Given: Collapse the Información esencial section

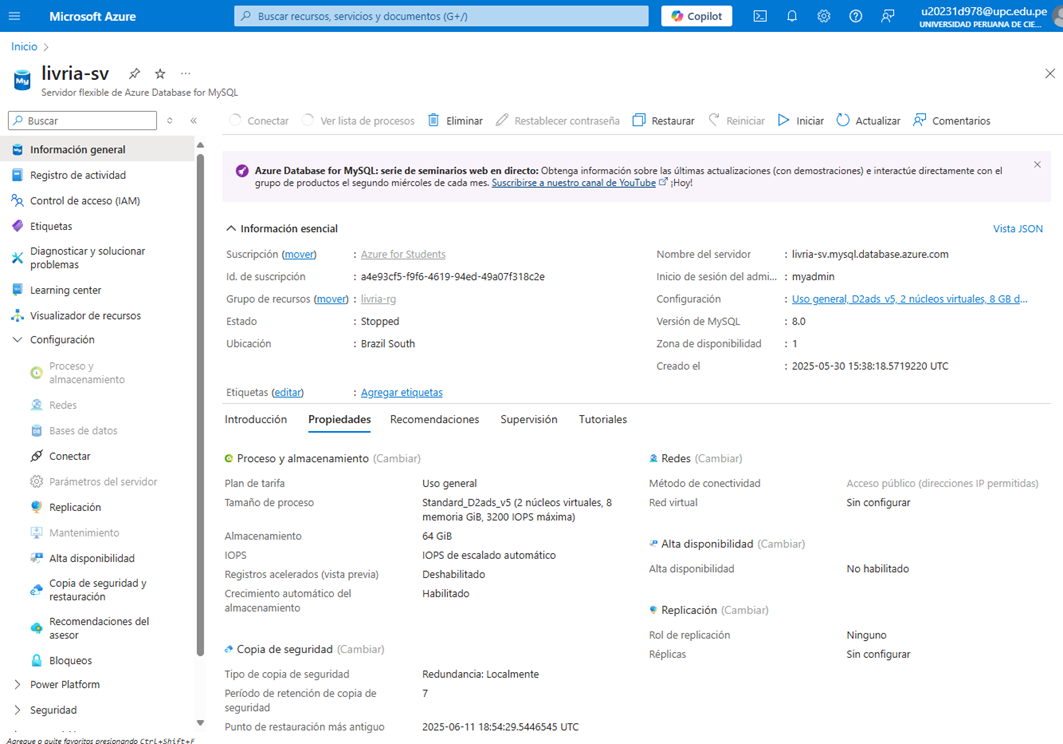Looking at the screenshot, I should point(282,229).
